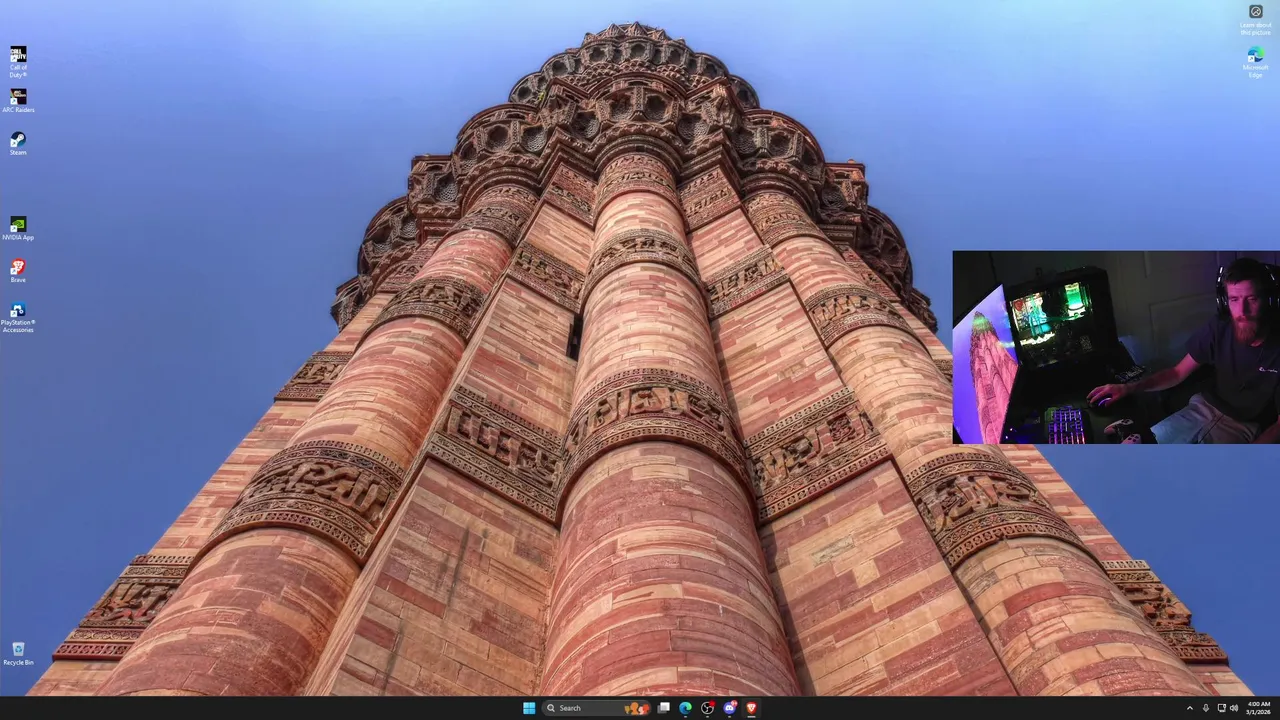Select the Brave desktop shortcut

(x=18, y=271)
